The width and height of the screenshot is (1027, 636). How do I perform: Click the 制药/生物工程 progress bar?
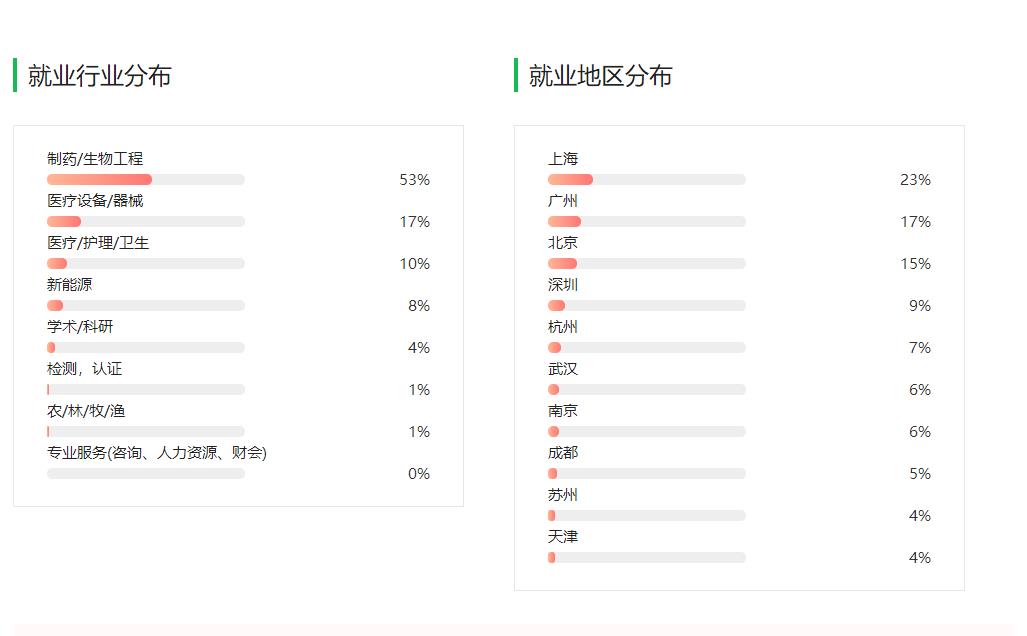[x=145, y=180]
